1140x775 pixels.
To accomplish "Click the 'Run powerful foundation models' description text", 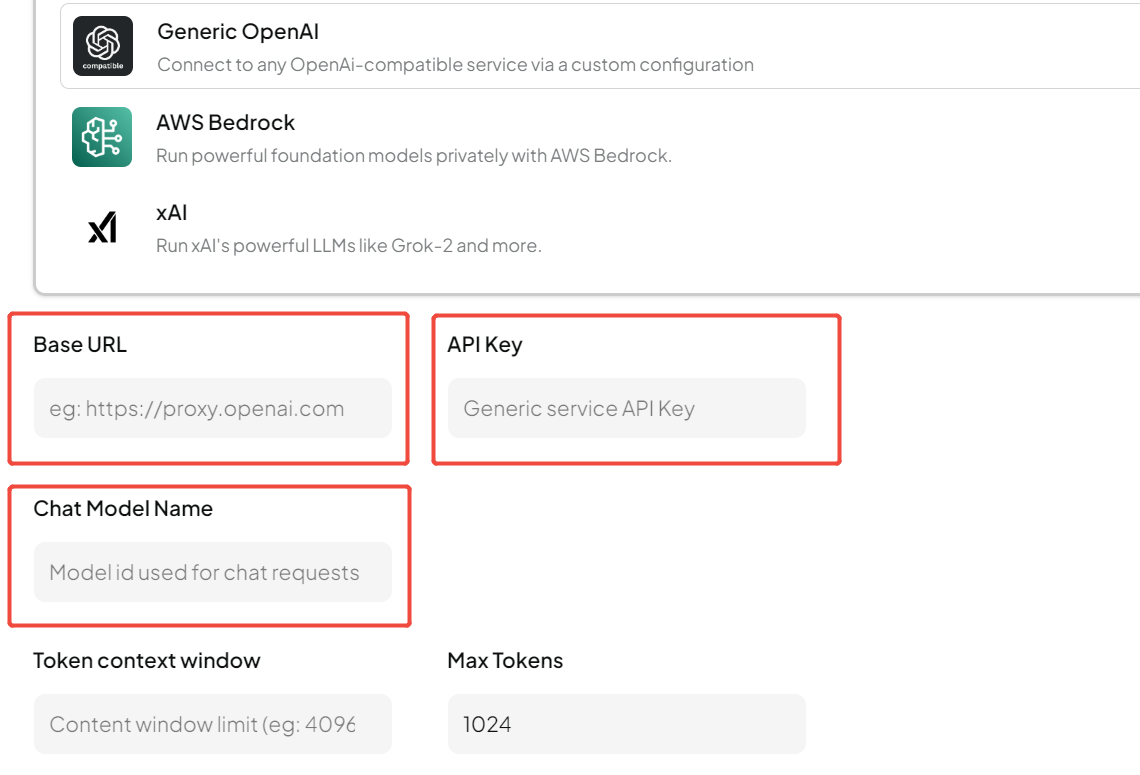I will [x=414, y=156].
